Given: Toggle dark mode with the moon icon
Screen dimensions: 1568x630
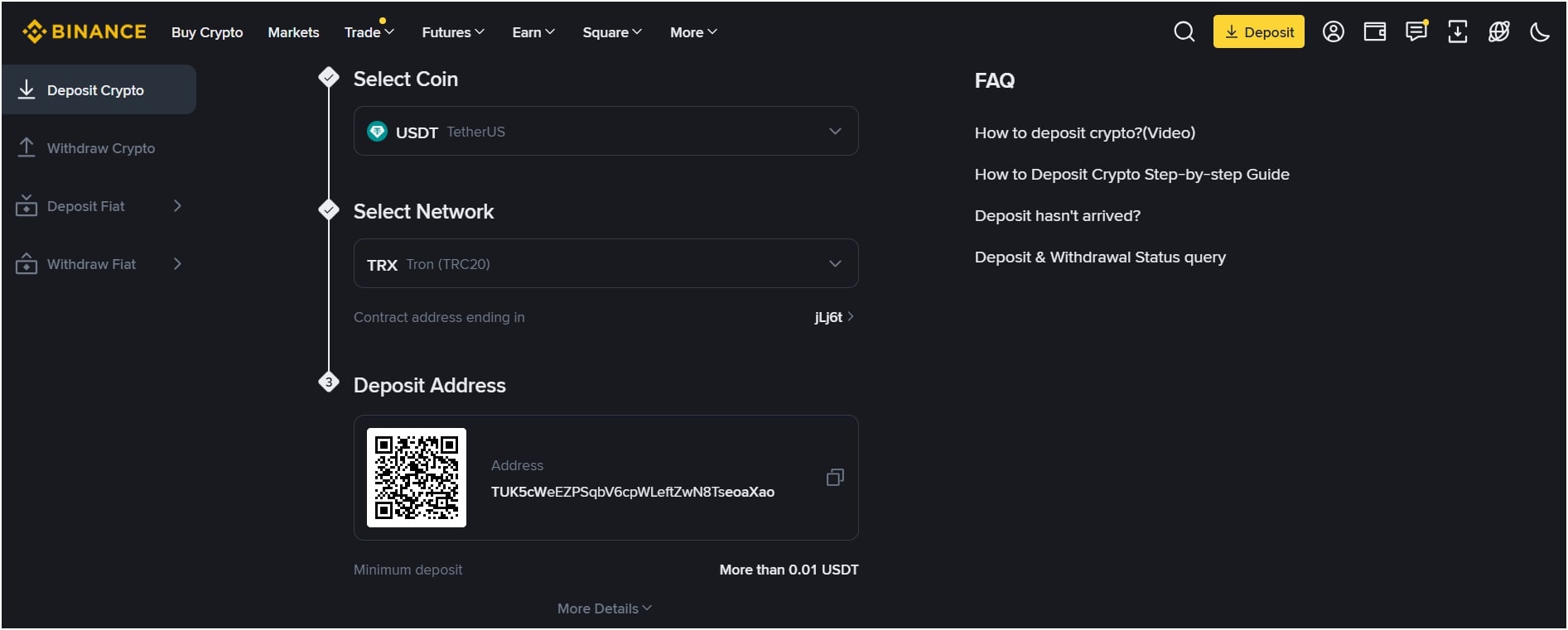Looking at the screenshot, I should point(1541,31).
